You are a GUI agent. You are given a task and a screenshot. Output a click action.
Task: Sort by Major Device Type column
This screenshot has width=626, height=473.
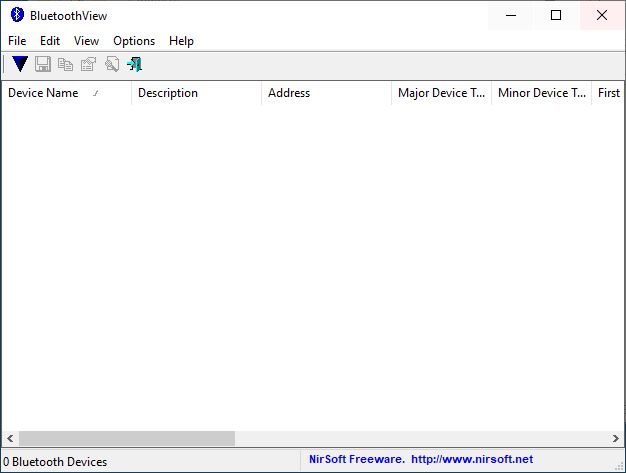pyautogui.click(x=442, y=93)
